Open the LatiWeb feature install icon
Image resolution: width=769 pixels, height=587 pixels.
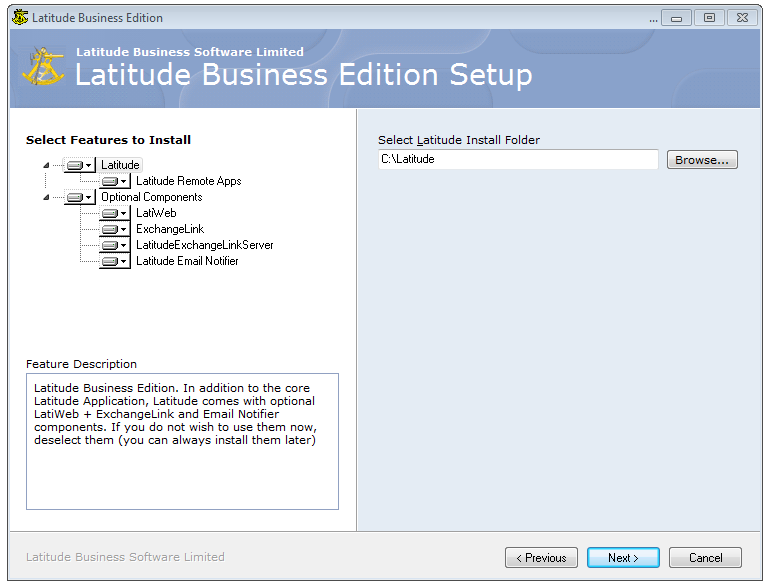[x=114, y=213]
